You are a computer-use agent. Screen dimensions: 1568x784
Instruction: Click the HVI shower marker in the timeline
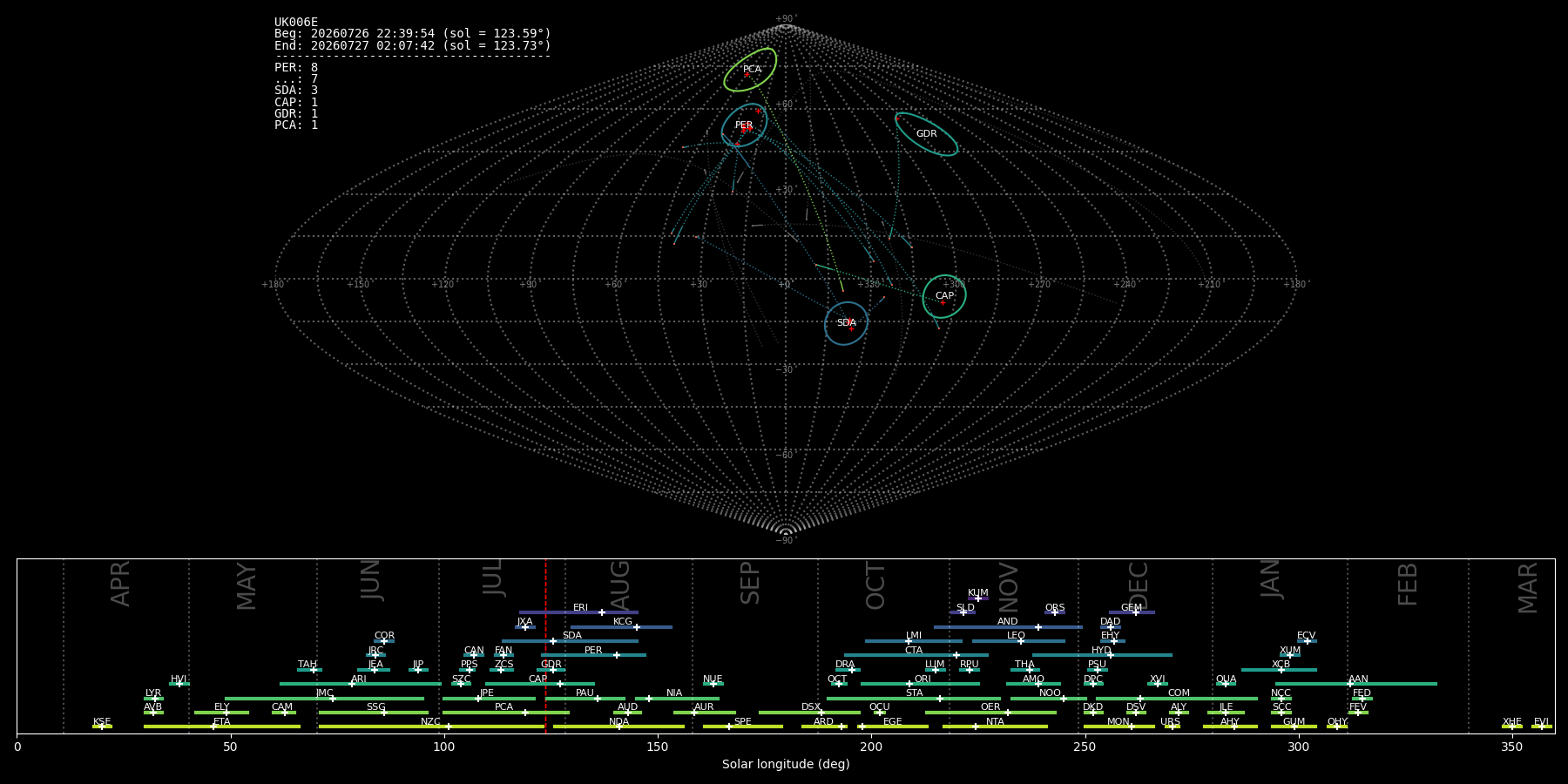(x=179, y=684)
